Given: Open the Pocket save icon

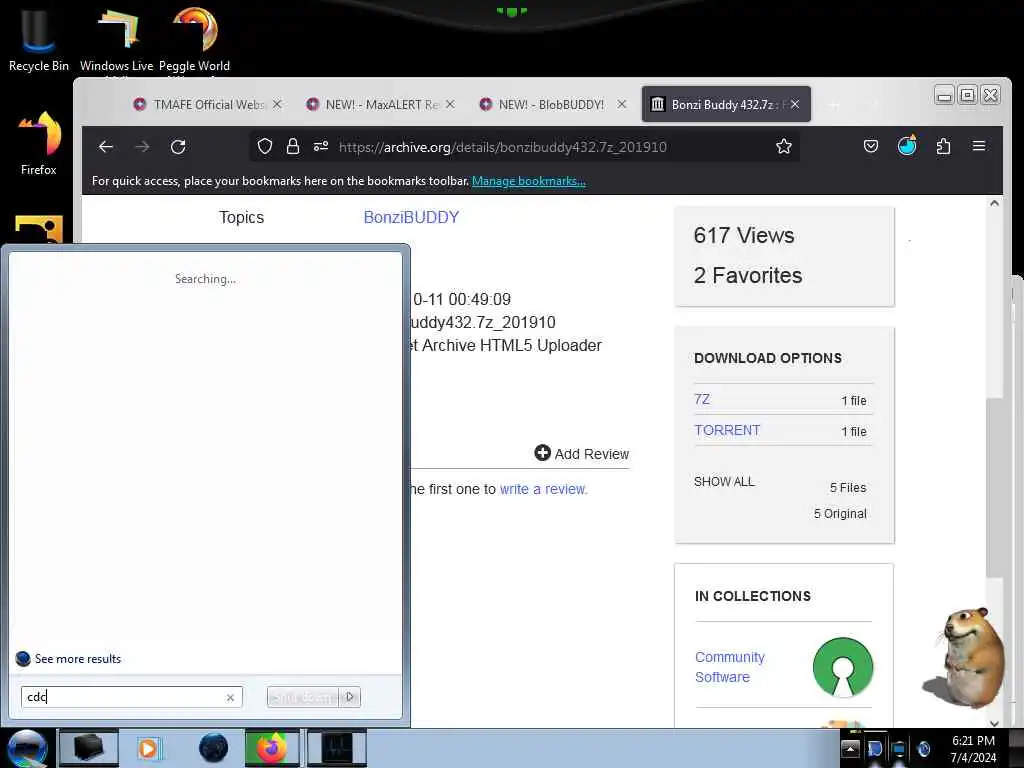Looking at the screenshot, I should (x=871, y=146).
